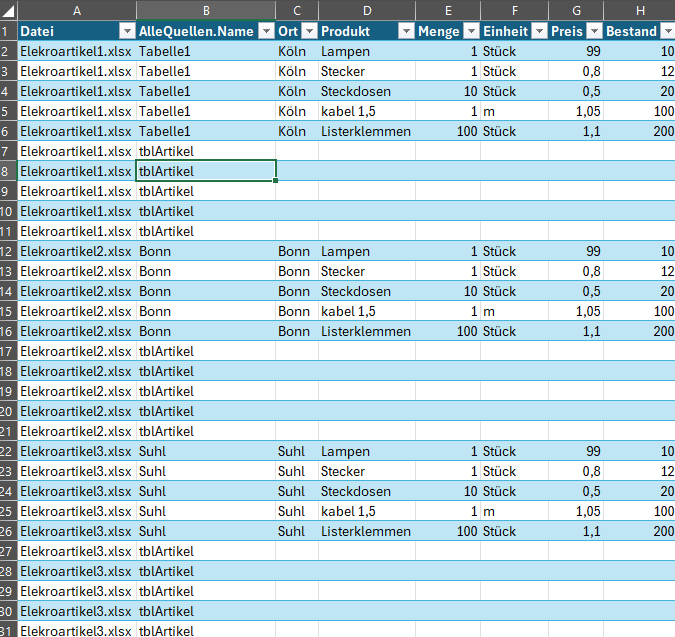Click the Elekroartikel3.xlsx cell in row 22
The width and height of the screenshot is (675, 637).
(76, 451)
